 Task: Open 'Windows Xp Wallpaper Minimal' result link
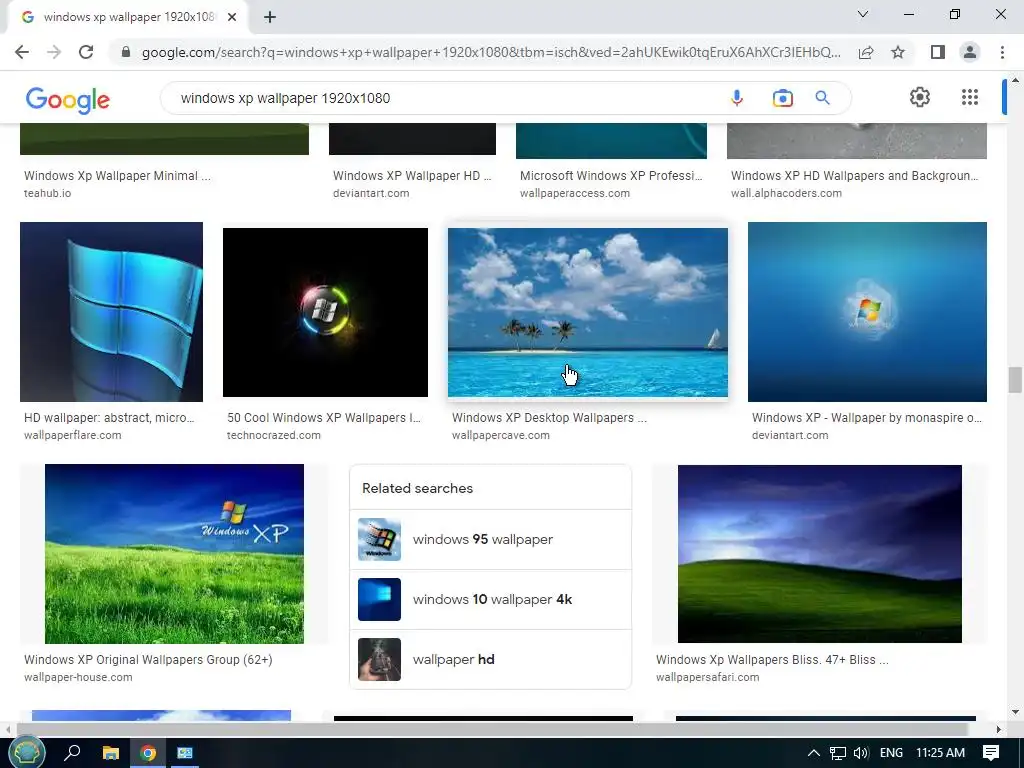coord(118,176)
